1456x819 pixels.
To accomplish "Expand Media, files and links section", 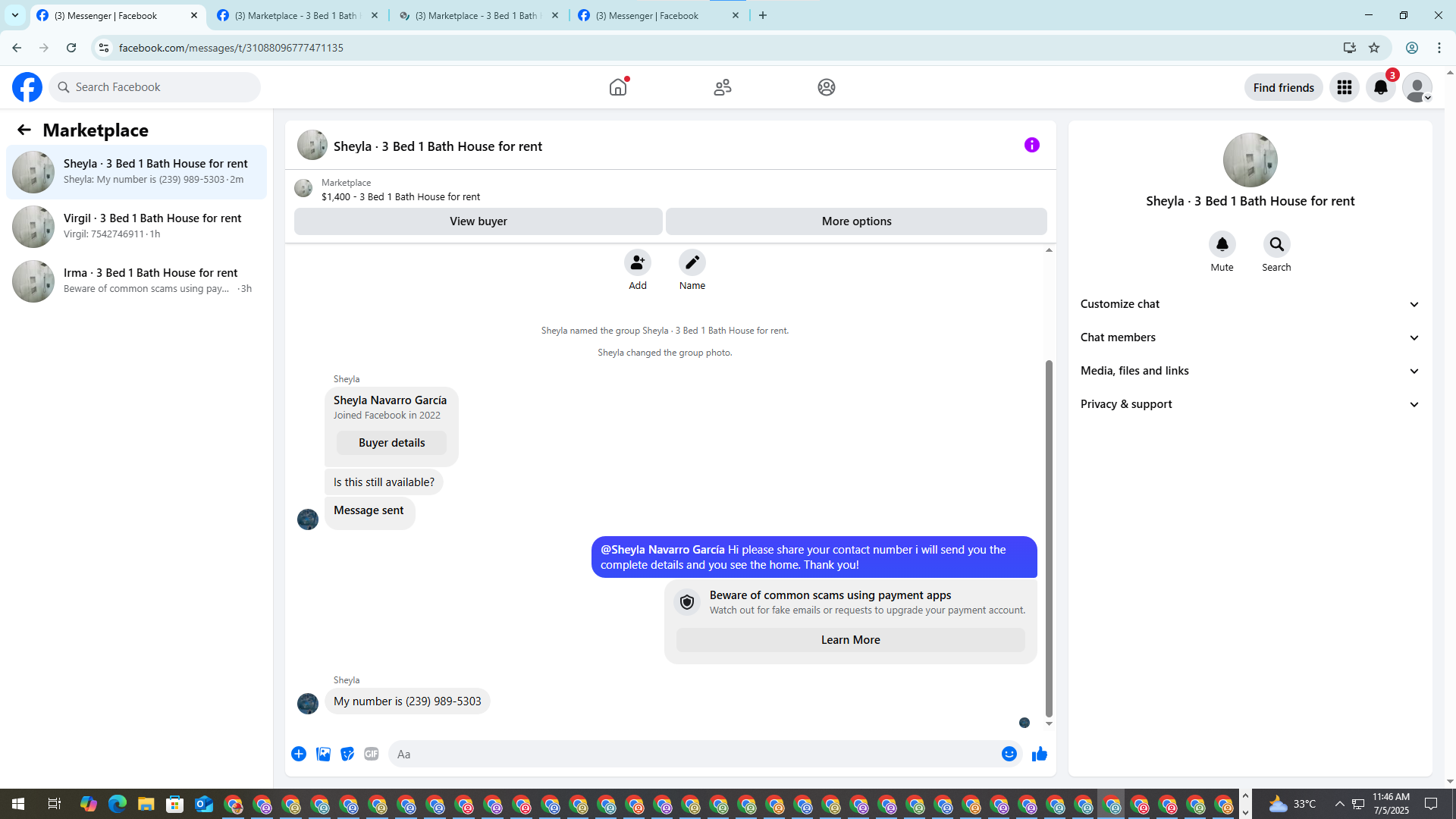I will point(1249,371).
